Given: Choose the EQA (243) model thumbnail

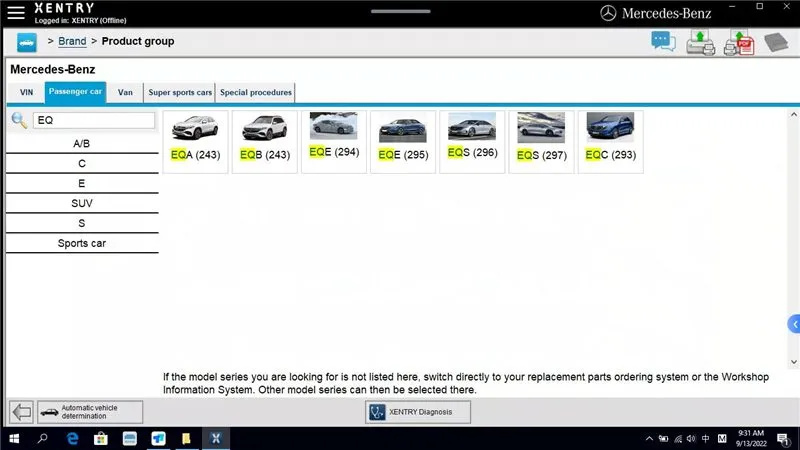Looking at the screenshot, I should tap(195, 142).
